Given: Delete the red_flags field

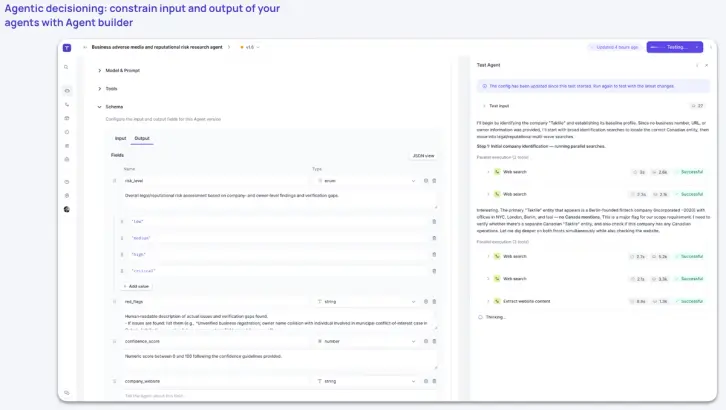Looking at the screenshot, I should tap(434, 302).
